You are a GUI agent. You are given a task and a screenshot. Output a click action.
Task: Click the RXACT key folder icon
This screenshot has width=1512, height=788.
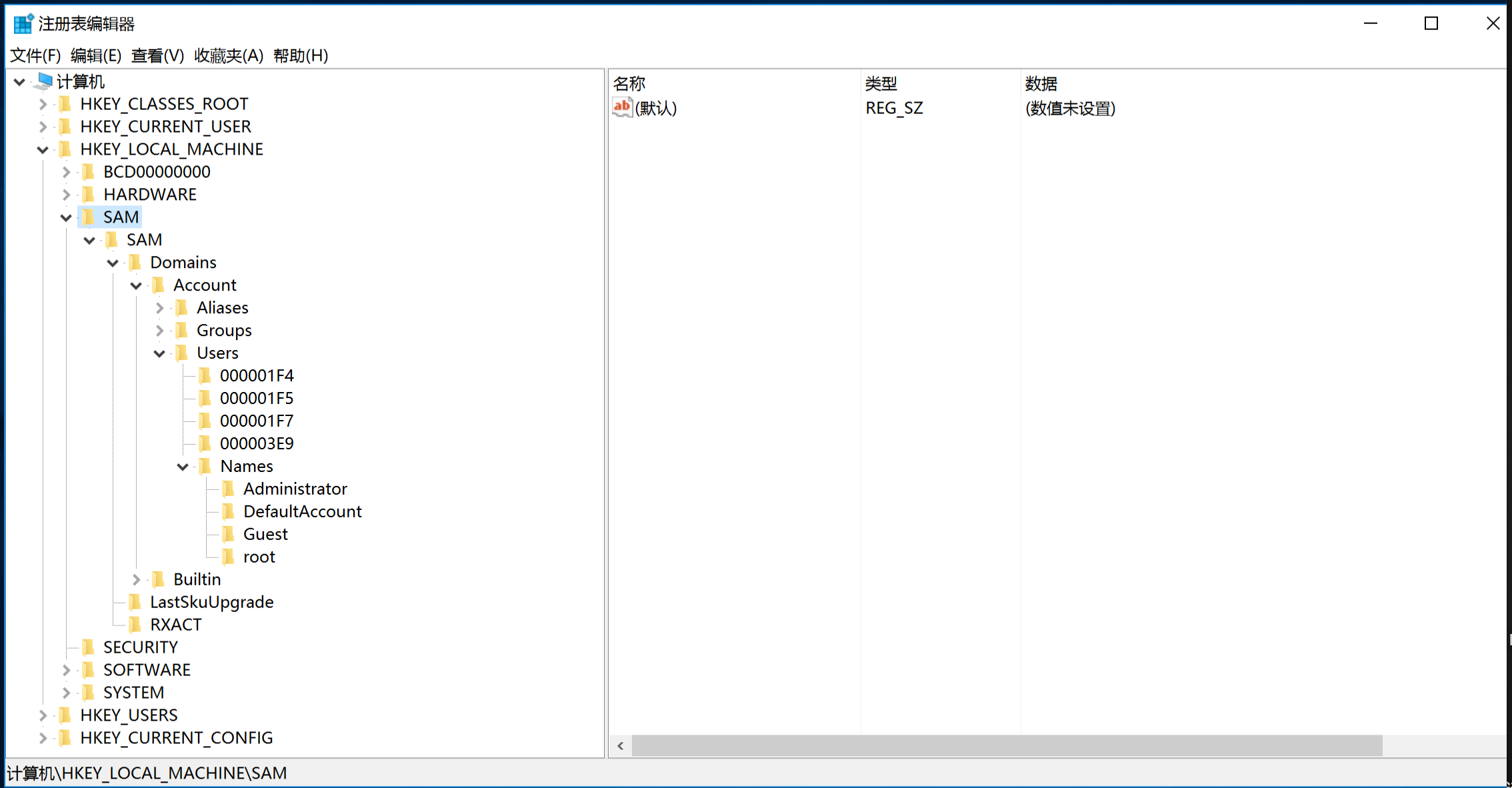[135, 625]
